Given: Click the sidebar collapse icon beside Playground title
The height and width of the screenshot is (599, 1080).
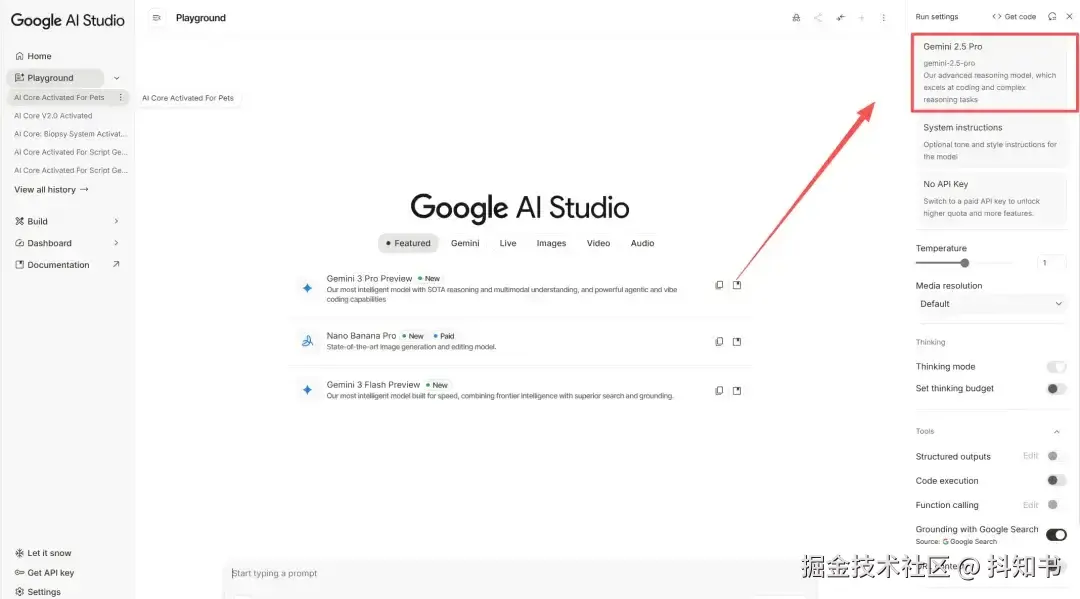Looking at the screenshot, I should tap(156, 18).
